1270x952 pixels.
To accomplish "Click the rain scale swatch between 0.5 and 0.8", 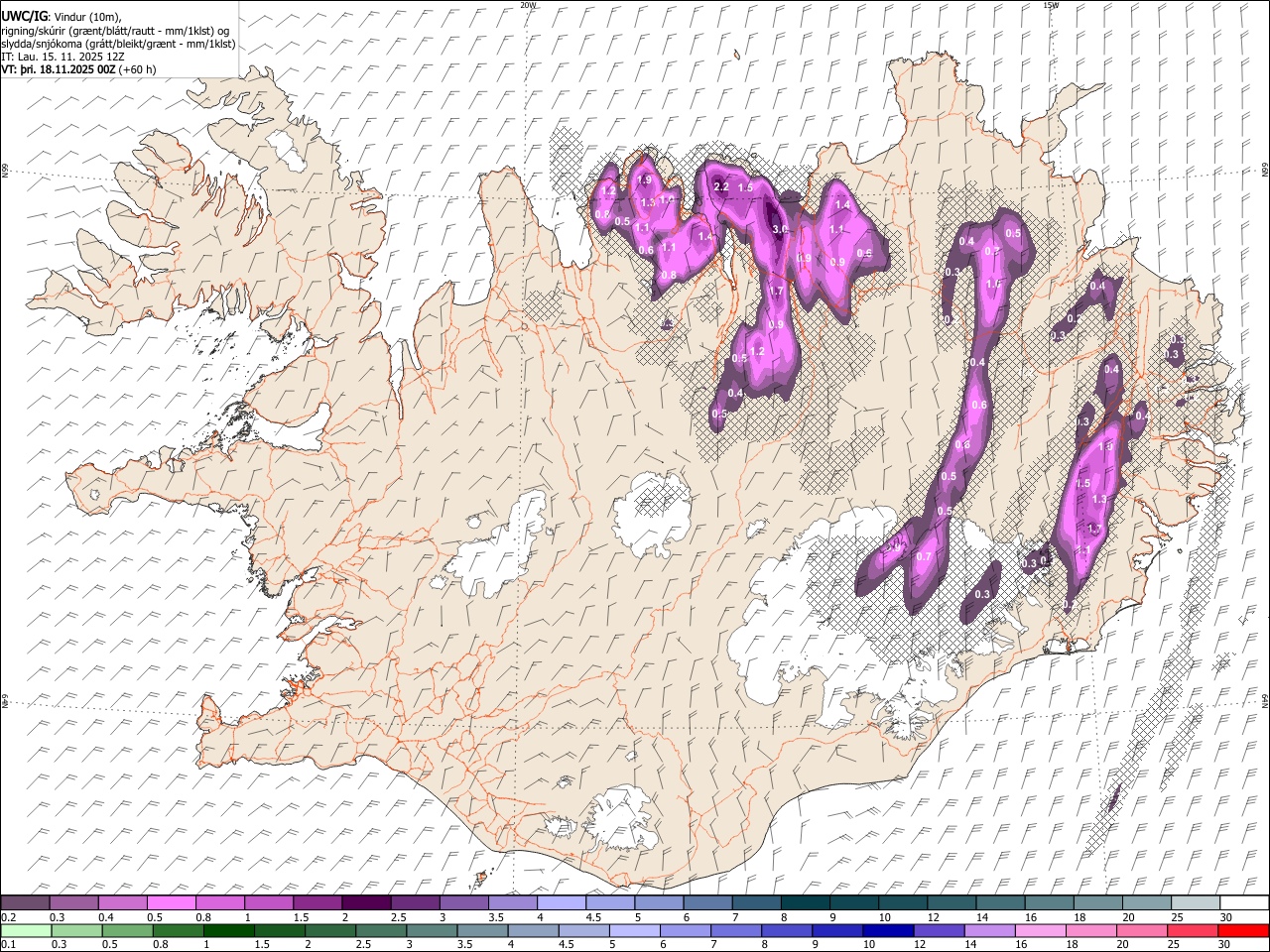I will [x=127, y=930].
